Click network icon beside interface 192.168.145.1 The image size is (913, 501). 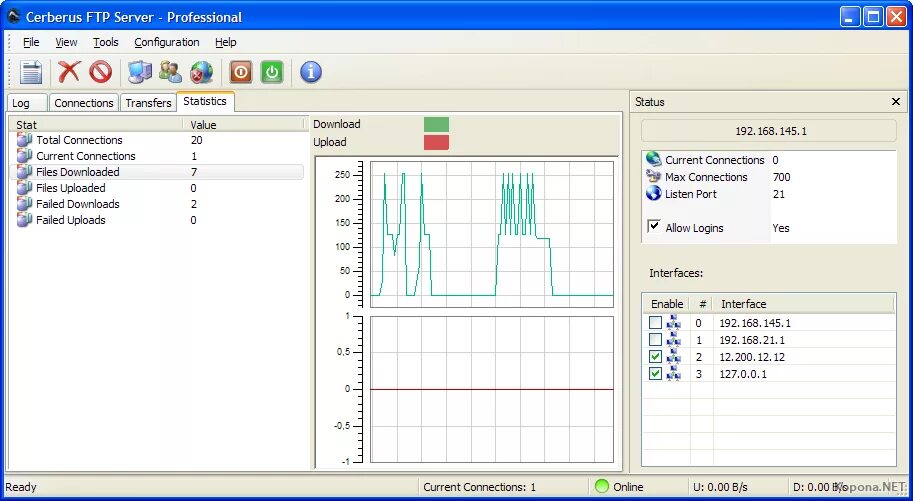point(674,322)
